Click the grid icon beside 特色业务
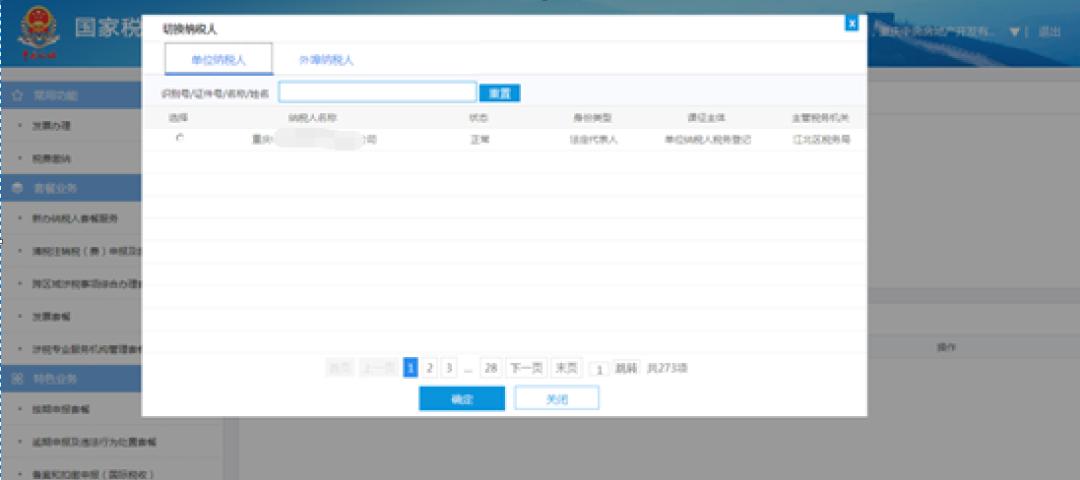1080x480 pixels. [19, 379]
